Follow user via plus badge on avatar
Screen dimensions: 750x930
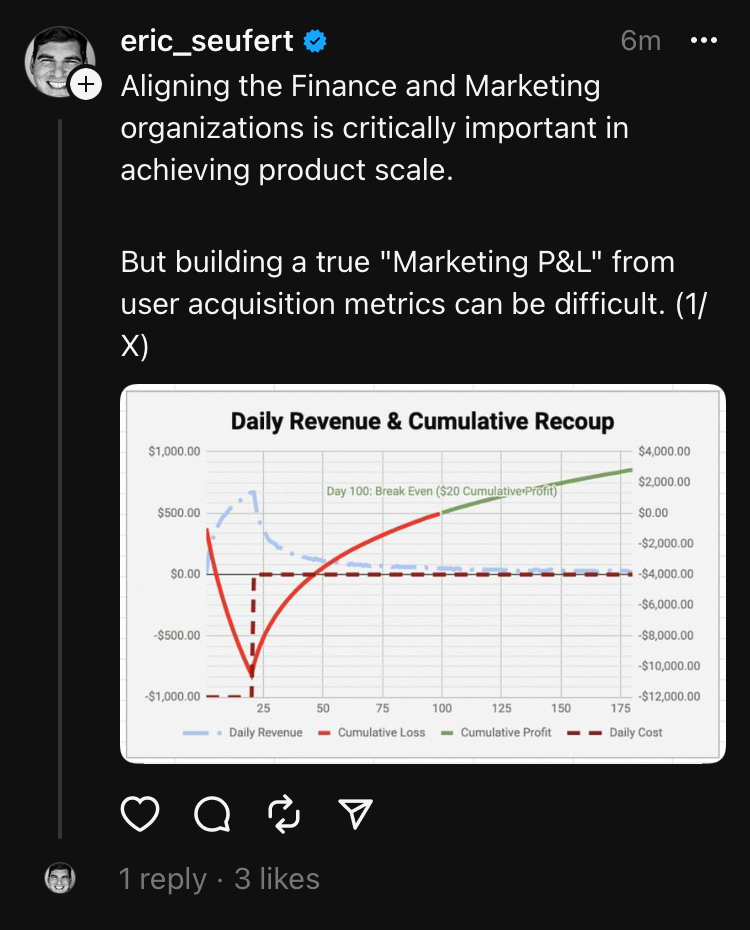tap(86, 84)
